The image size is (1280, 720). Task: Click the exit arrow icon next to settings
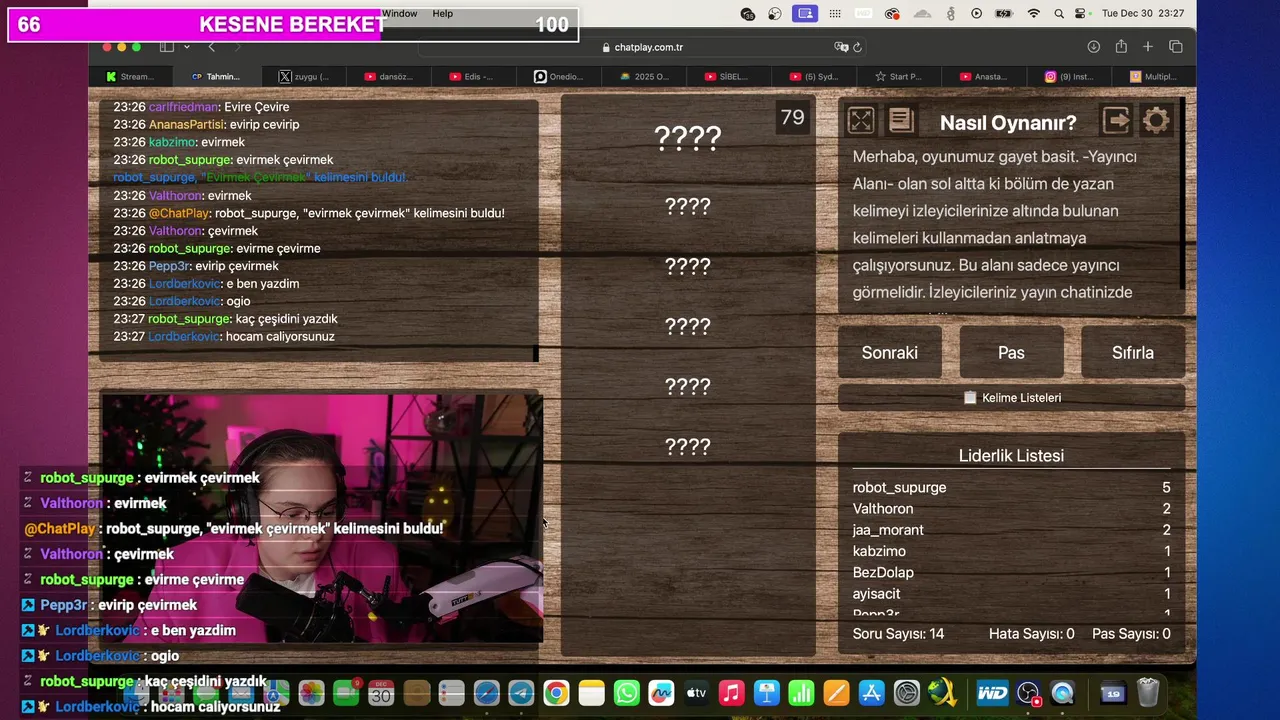pyautogui.click(x=1116, y=121)
